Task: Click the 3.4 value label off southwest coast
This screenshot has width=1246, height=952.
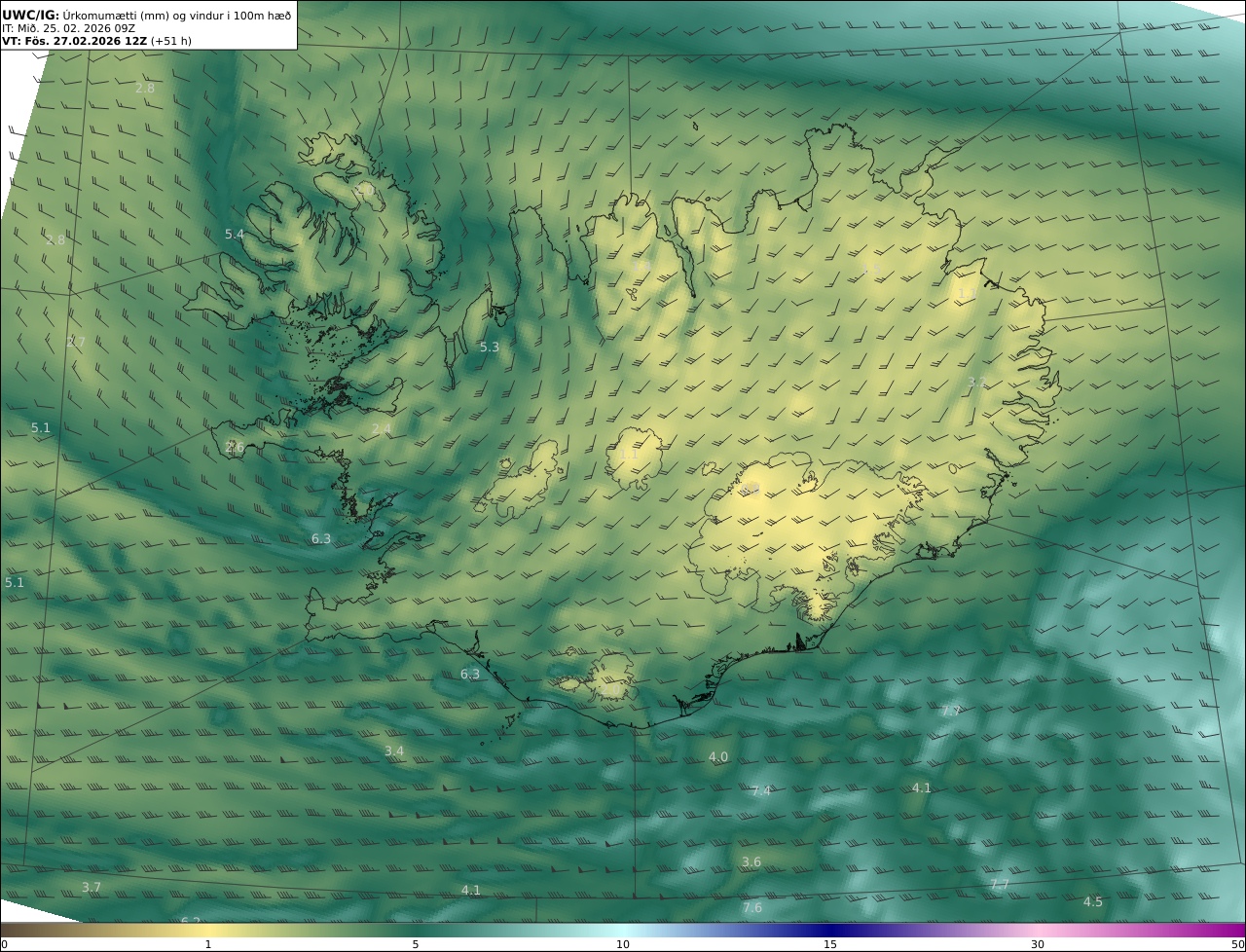Action: [x=393, y=751]
